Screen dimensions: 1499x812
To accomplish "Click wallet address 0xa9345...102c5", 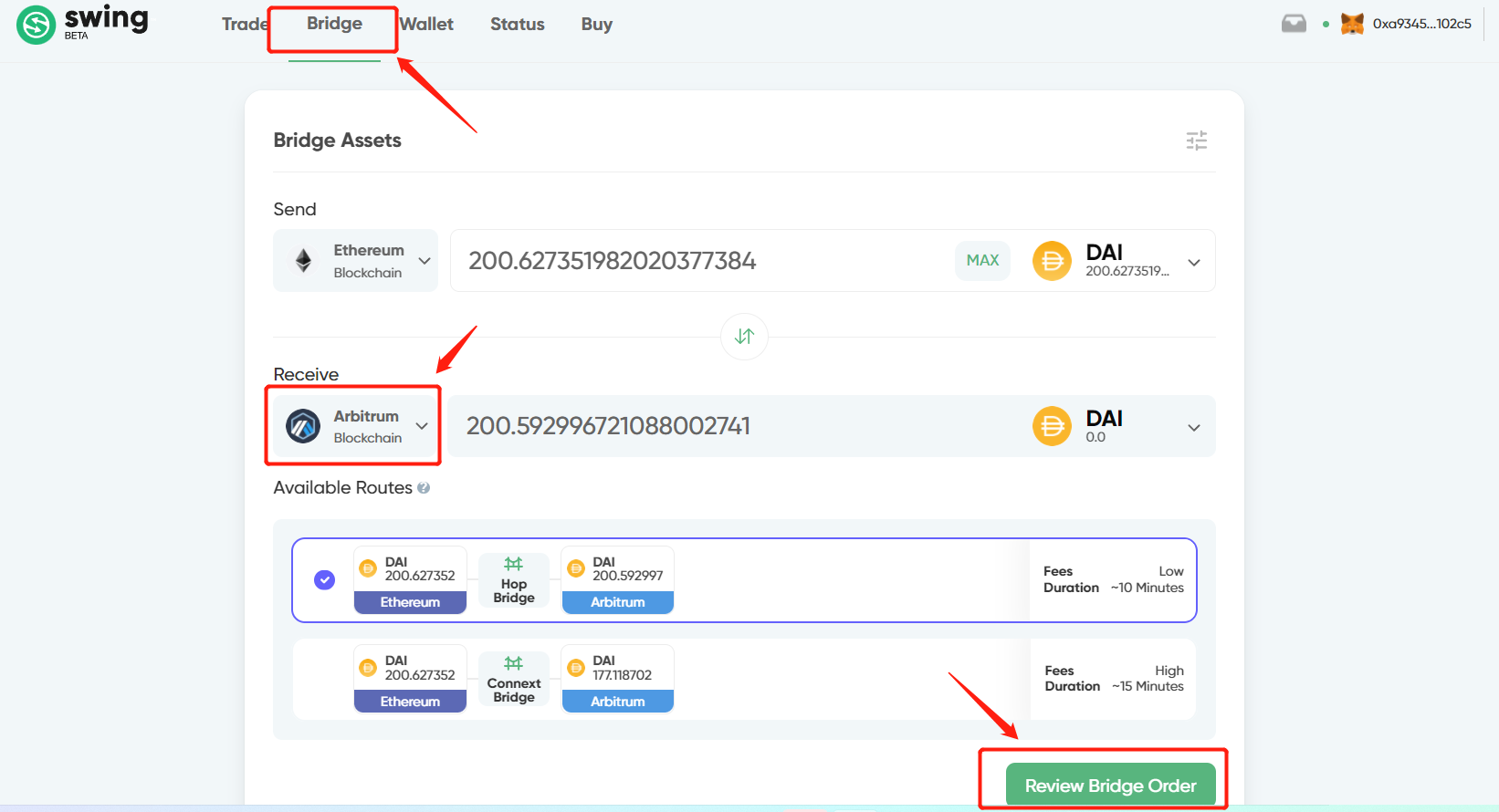I will 1422,24.
